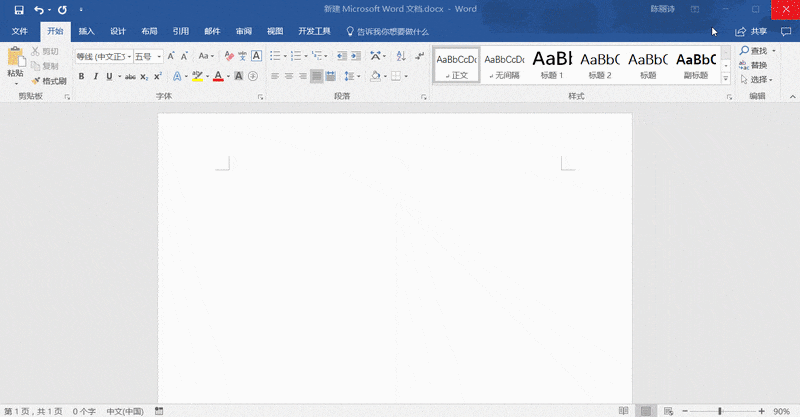Toggle strikethrough (abc) formatting
The image size is (800, 417).
point(129,76)
